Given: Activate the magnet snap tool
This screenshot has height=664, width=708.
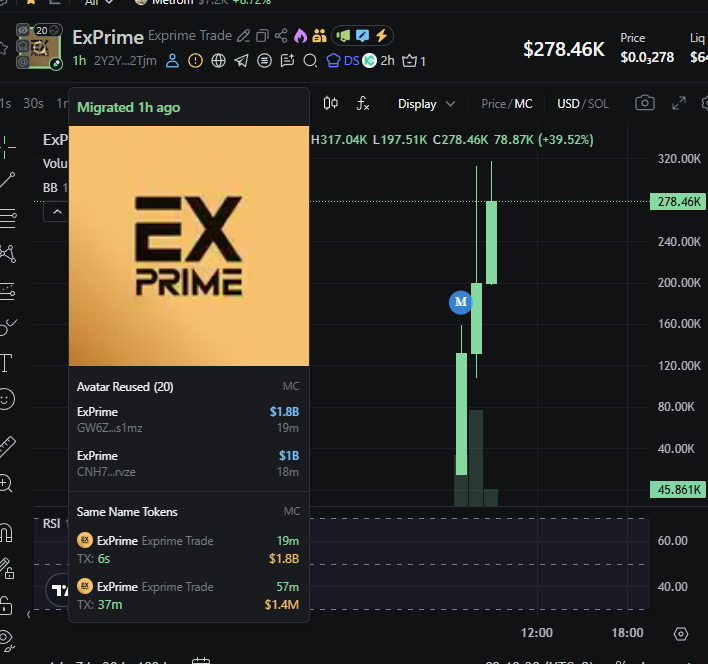Looking at the screenshot, I should pyautogui.click(x=6, y=532).
